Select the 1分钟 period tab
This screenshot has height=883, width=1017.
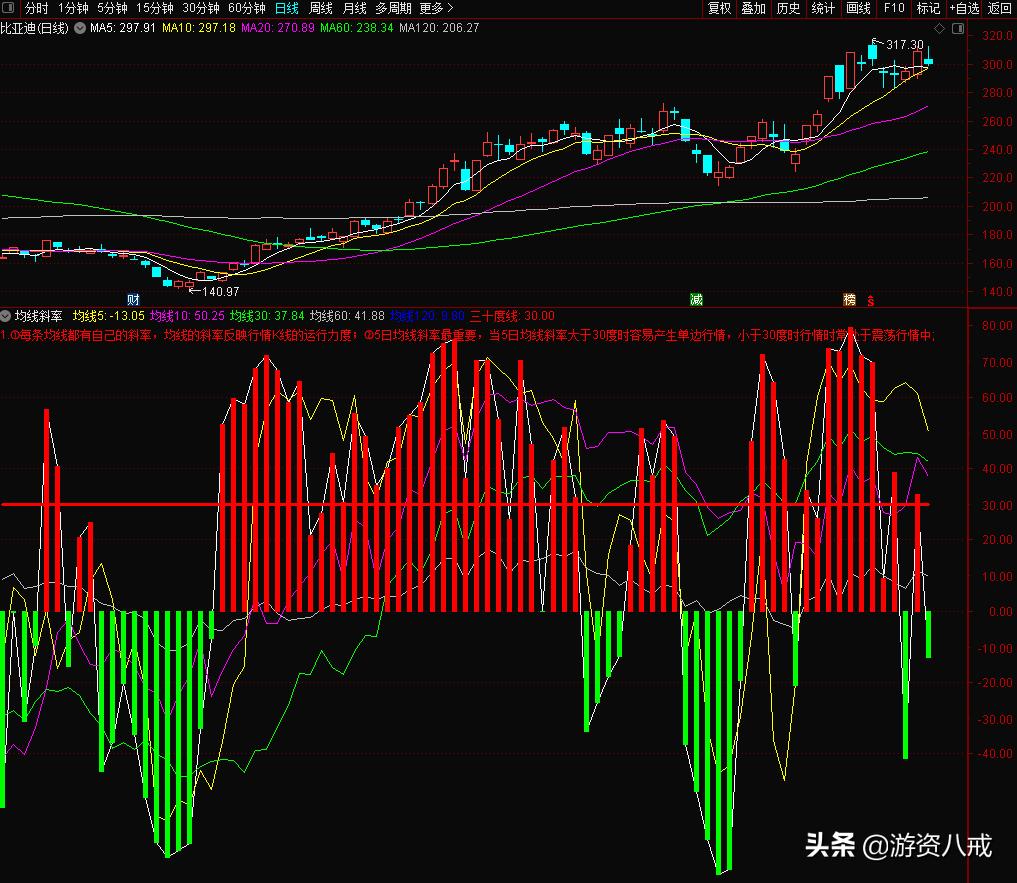73,8
